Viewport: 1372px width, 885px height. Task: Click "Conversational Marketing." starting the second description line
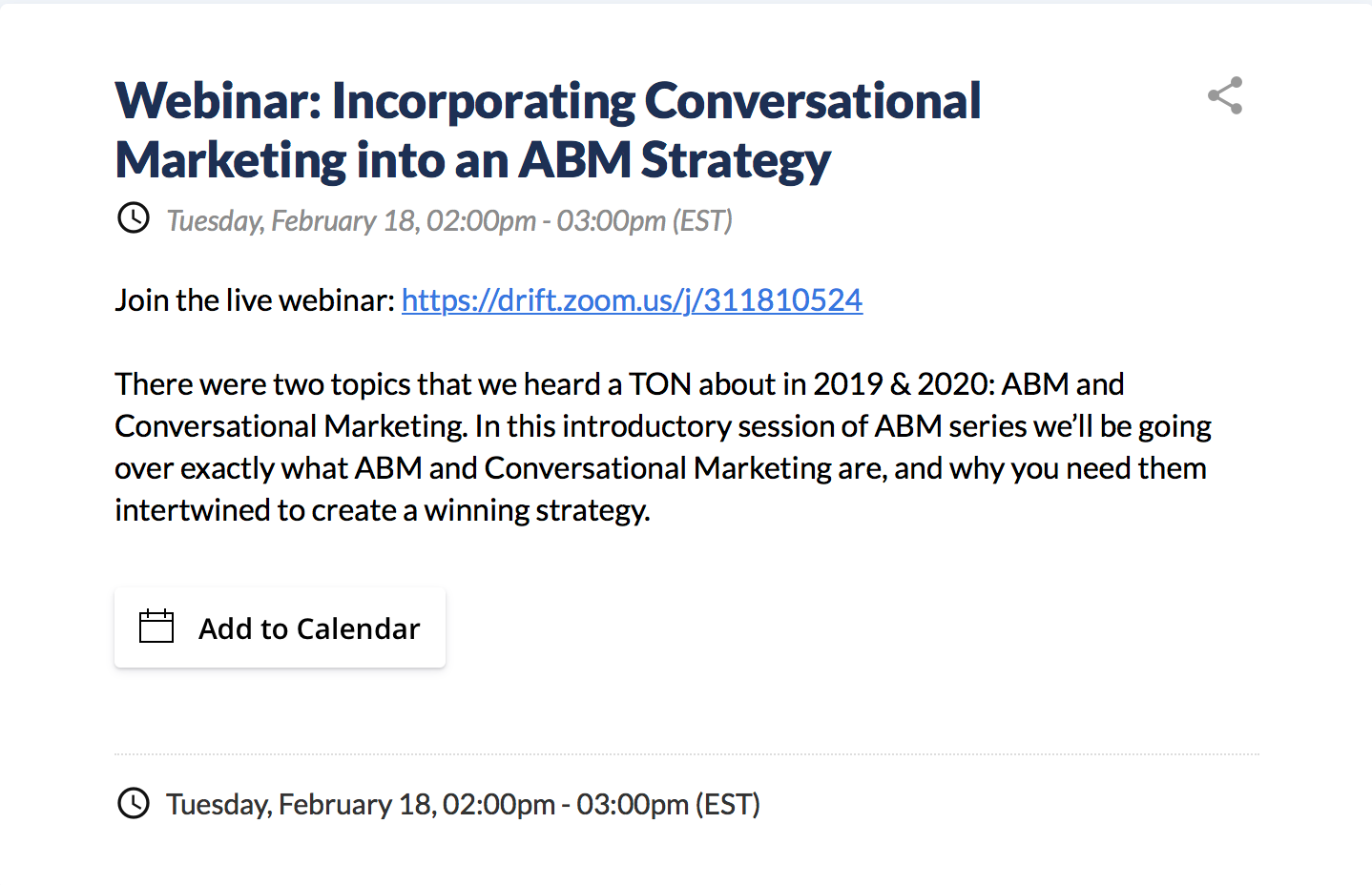[292, 426]
